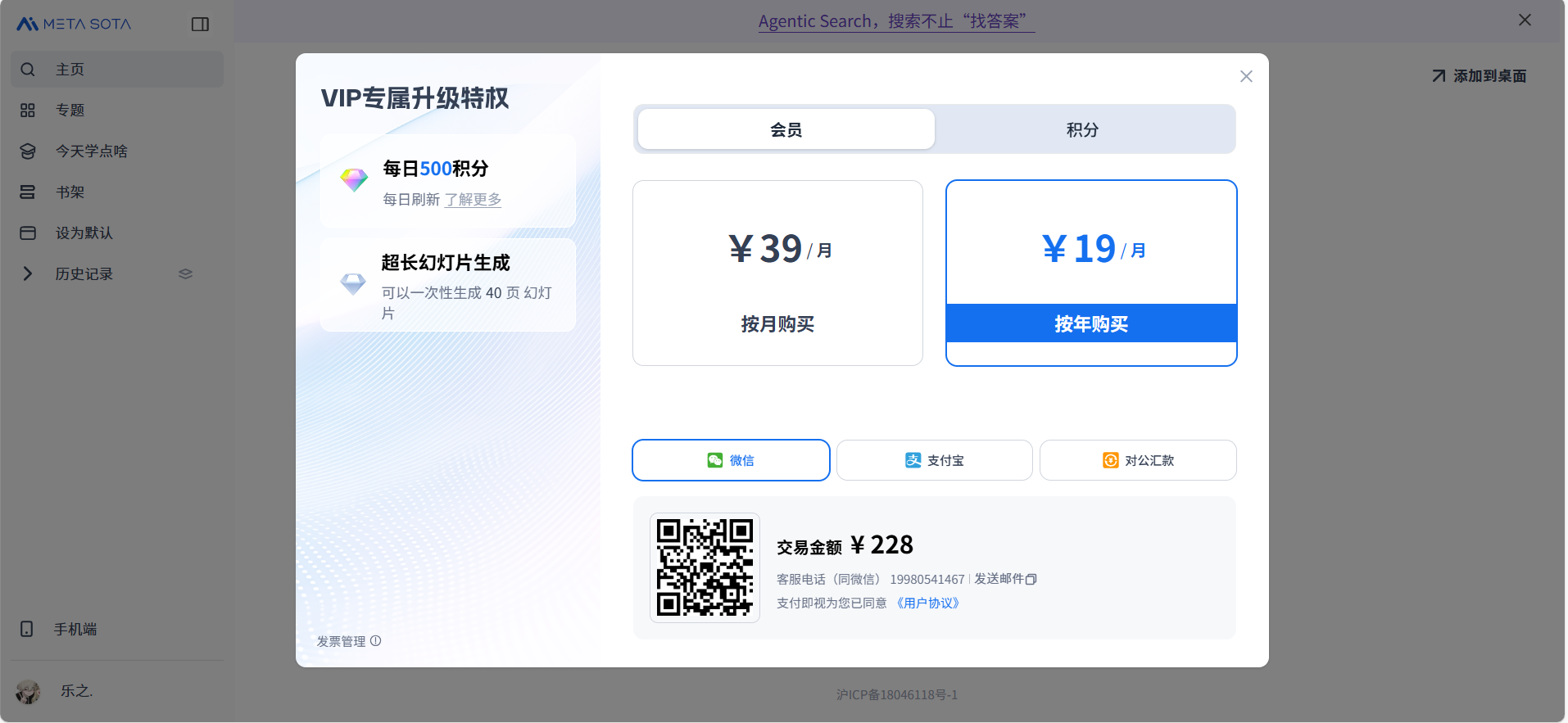
Task: Click the layers icon beside 历史记录
Action: coord(186,273)
